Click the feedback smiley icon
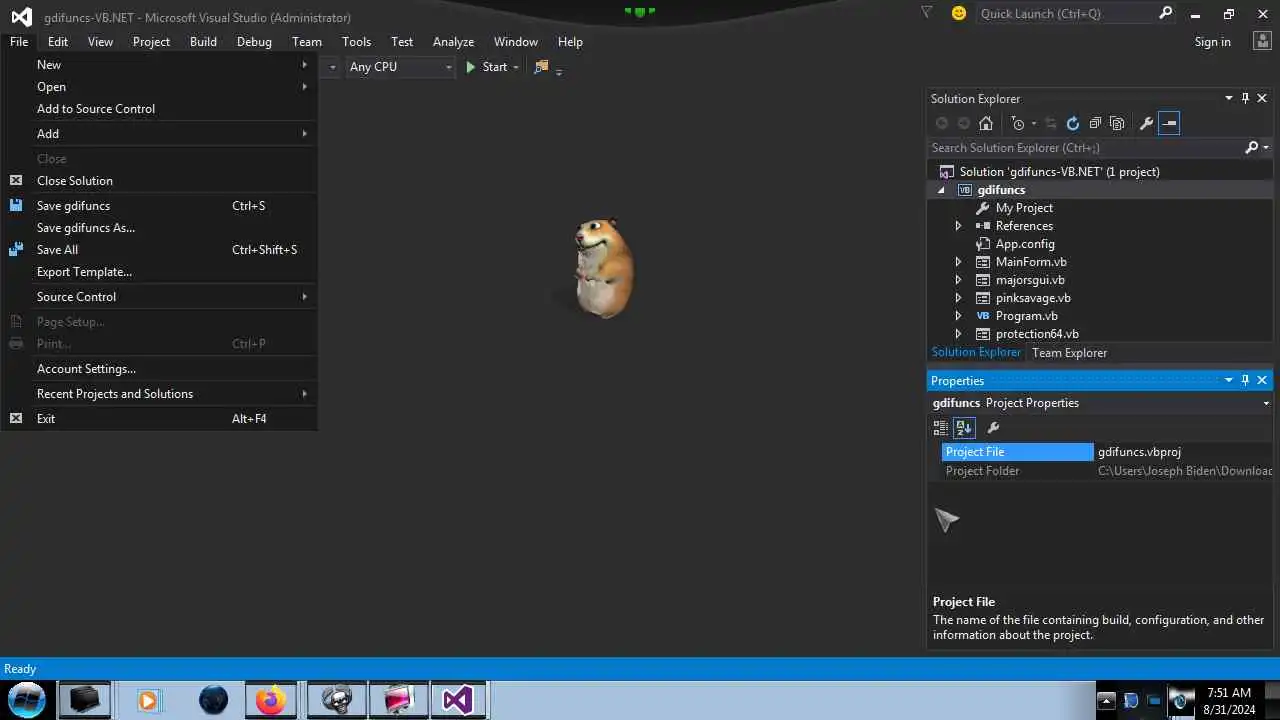 coord(959,13)
